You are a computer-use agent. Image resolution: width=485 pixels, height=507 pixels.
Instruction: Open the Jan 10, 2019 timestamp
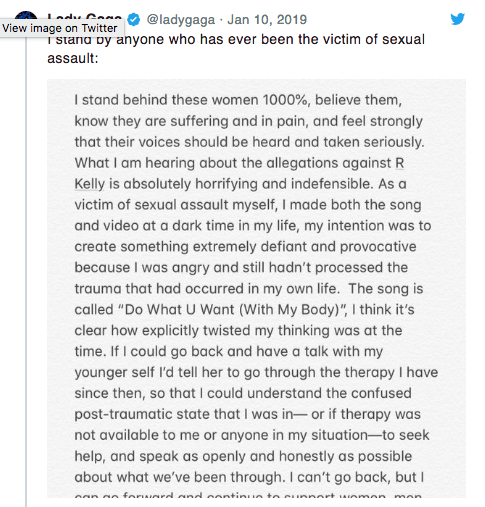(267, 20)
